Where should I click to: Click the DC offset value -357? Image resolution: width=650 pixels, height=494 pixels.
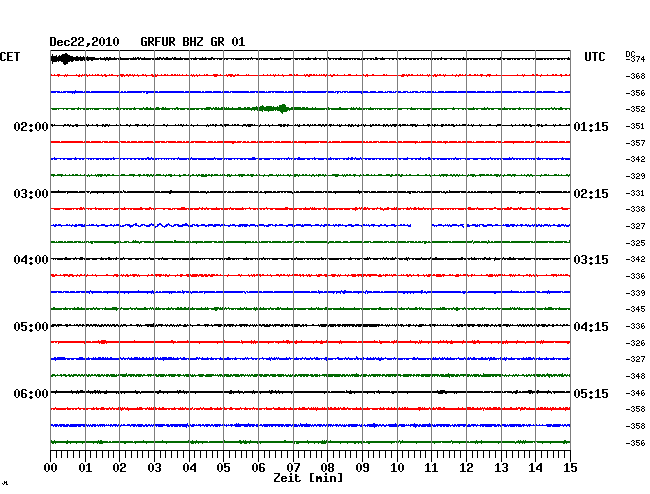point(635,143)
